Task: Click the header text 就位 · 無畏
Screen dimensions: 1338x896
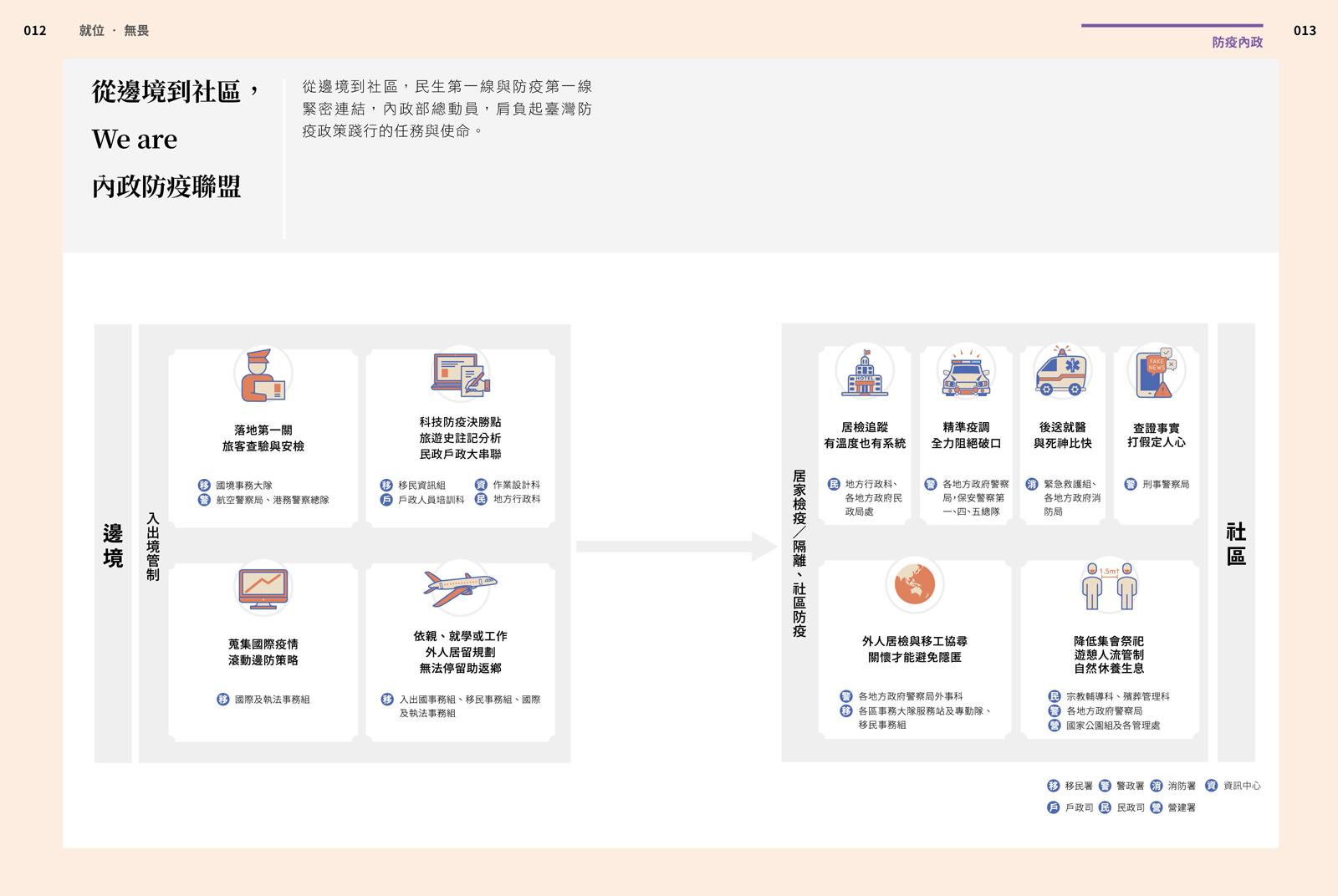Action: (114, 31)
